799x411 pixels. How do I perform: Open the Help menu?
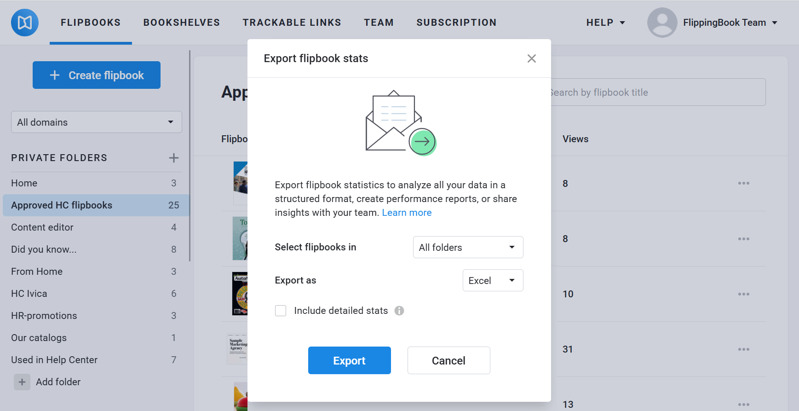click(x=605, y=22)
